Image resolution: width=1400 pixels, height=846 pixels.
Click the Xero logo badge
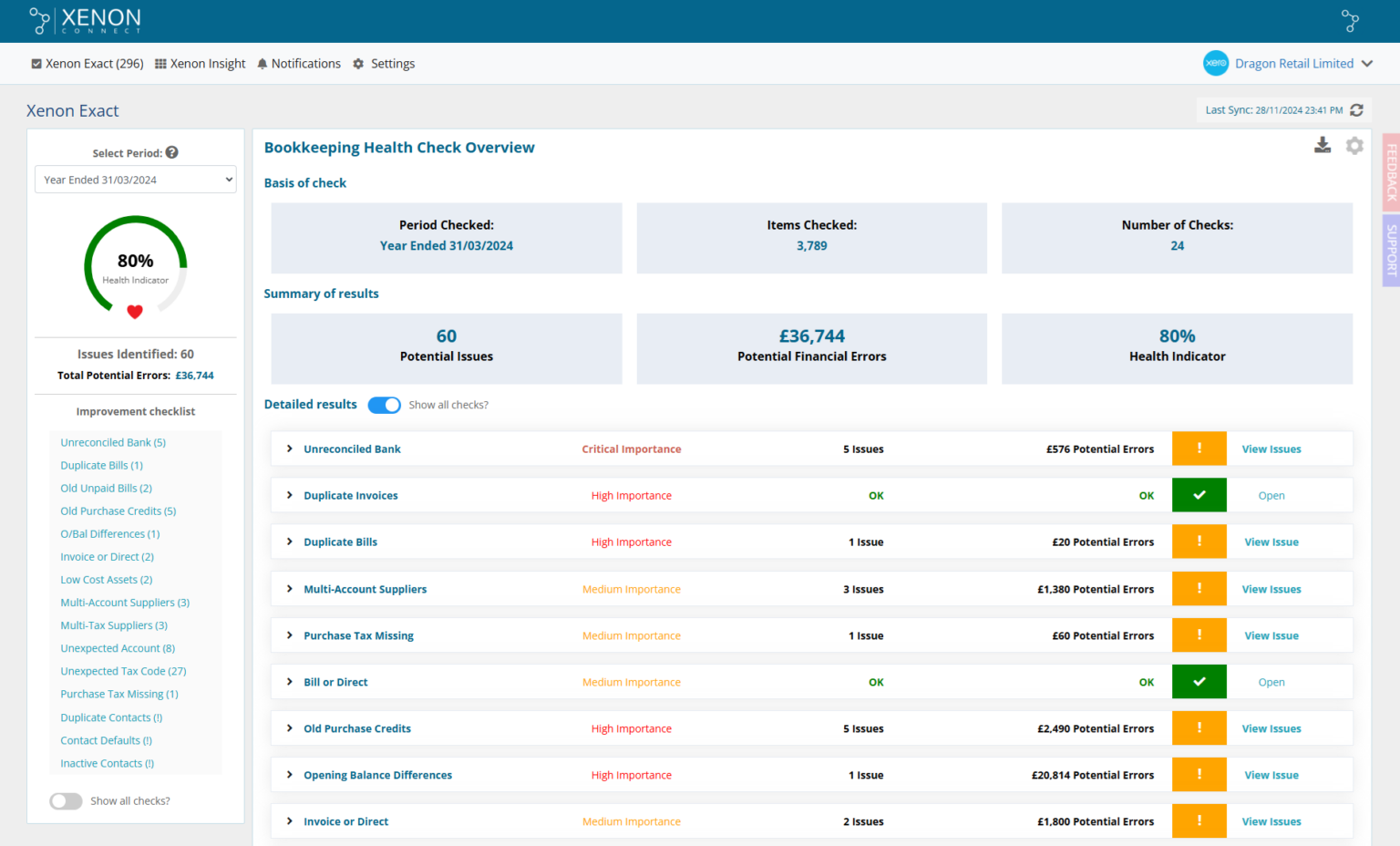pos(1215,63)
